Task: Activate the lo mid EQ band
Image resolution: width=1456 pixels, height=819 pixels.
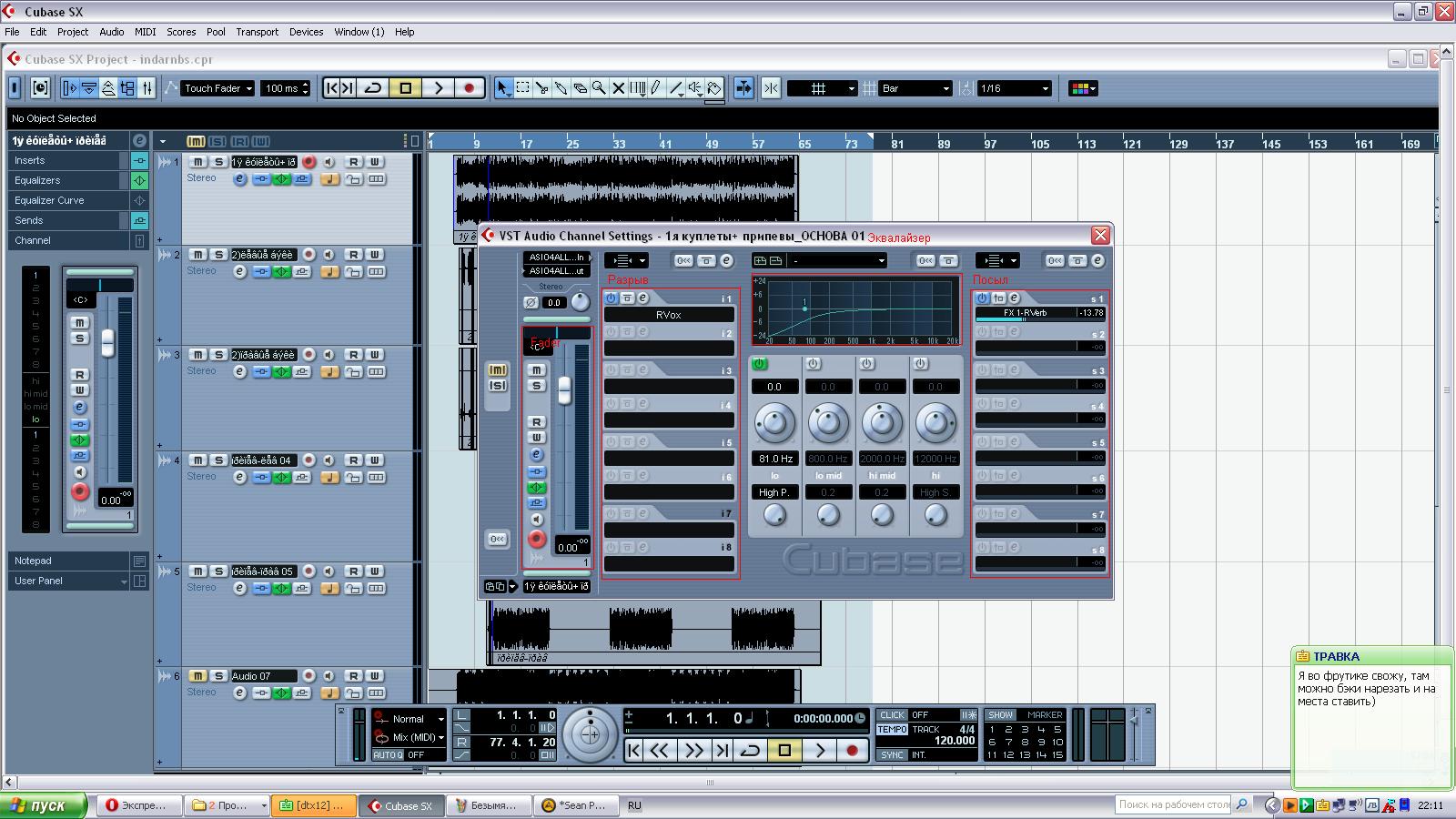Action: point(814,364)
